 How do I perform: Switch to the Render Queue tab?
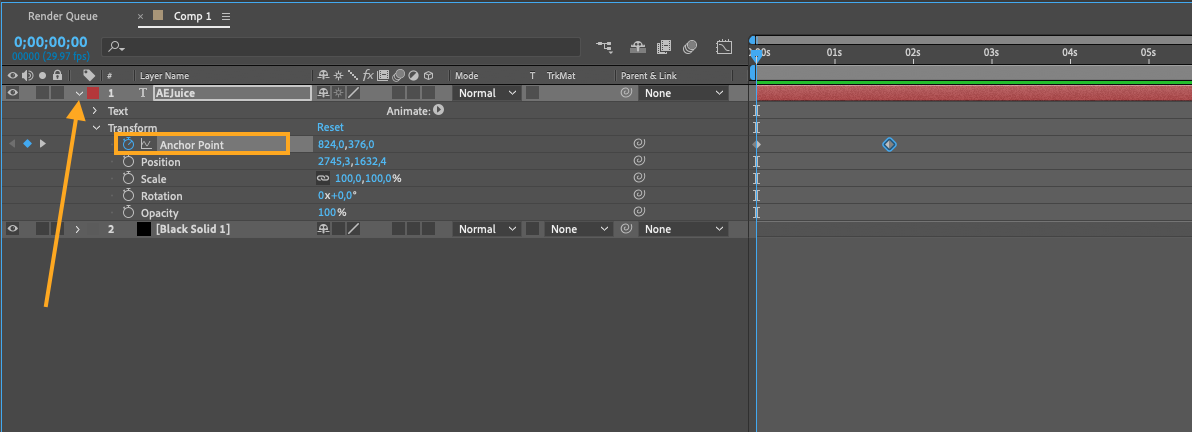click(x=62, y=16)
